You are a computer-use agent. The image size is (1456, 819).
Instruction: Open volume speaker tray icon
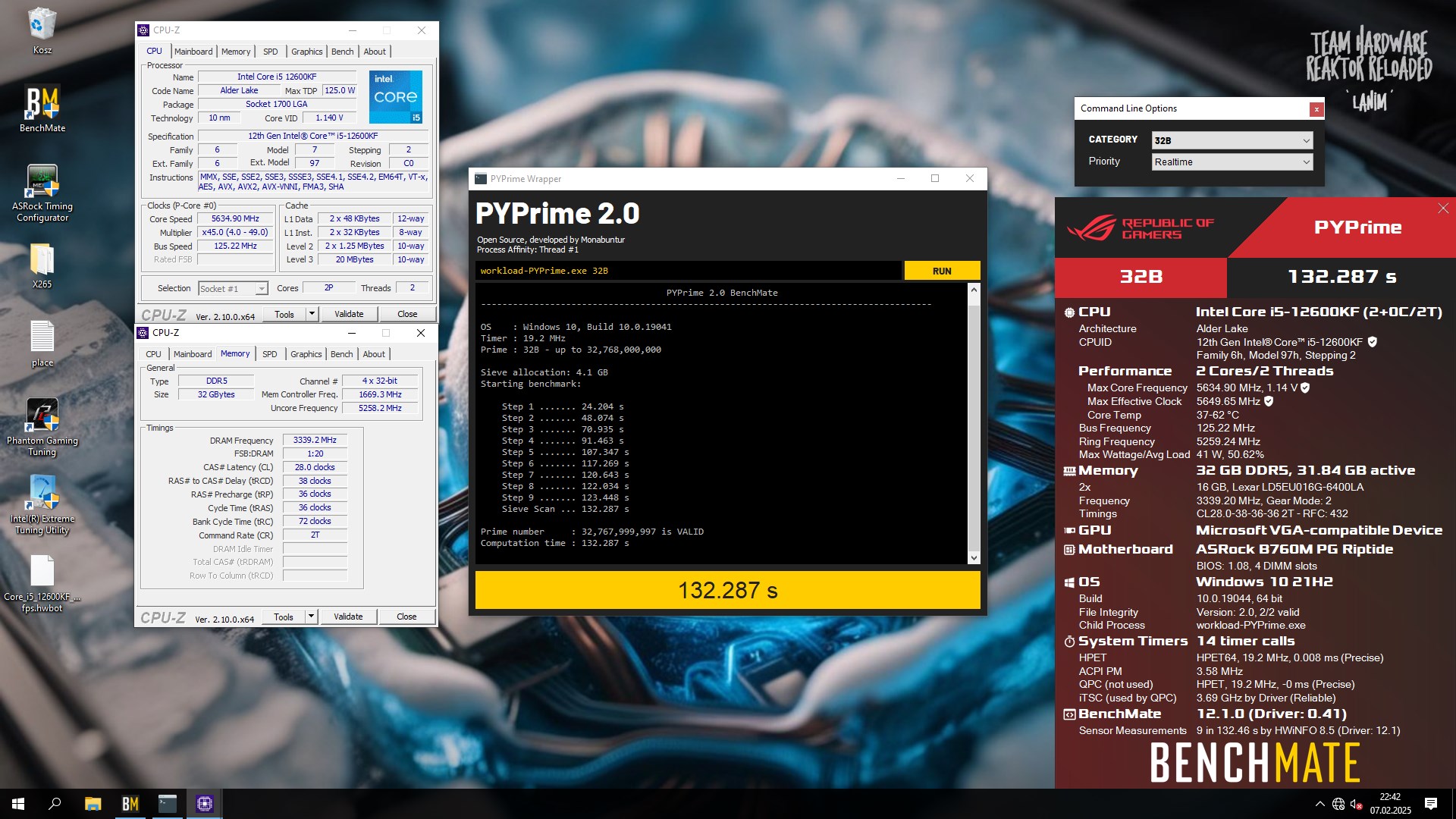[x=1357, y=804]
